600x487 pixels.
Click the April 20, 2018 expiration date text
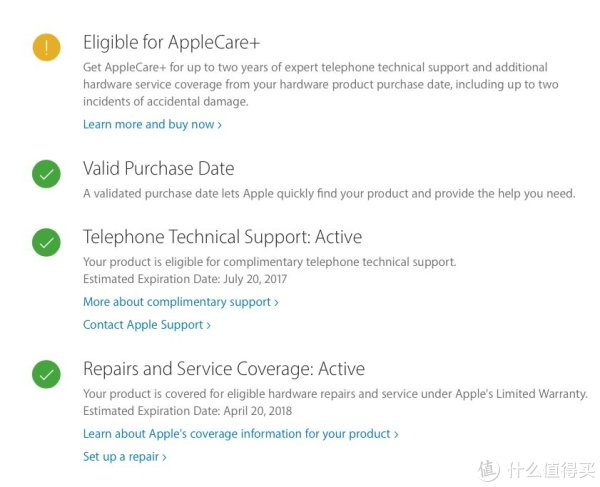258,411
